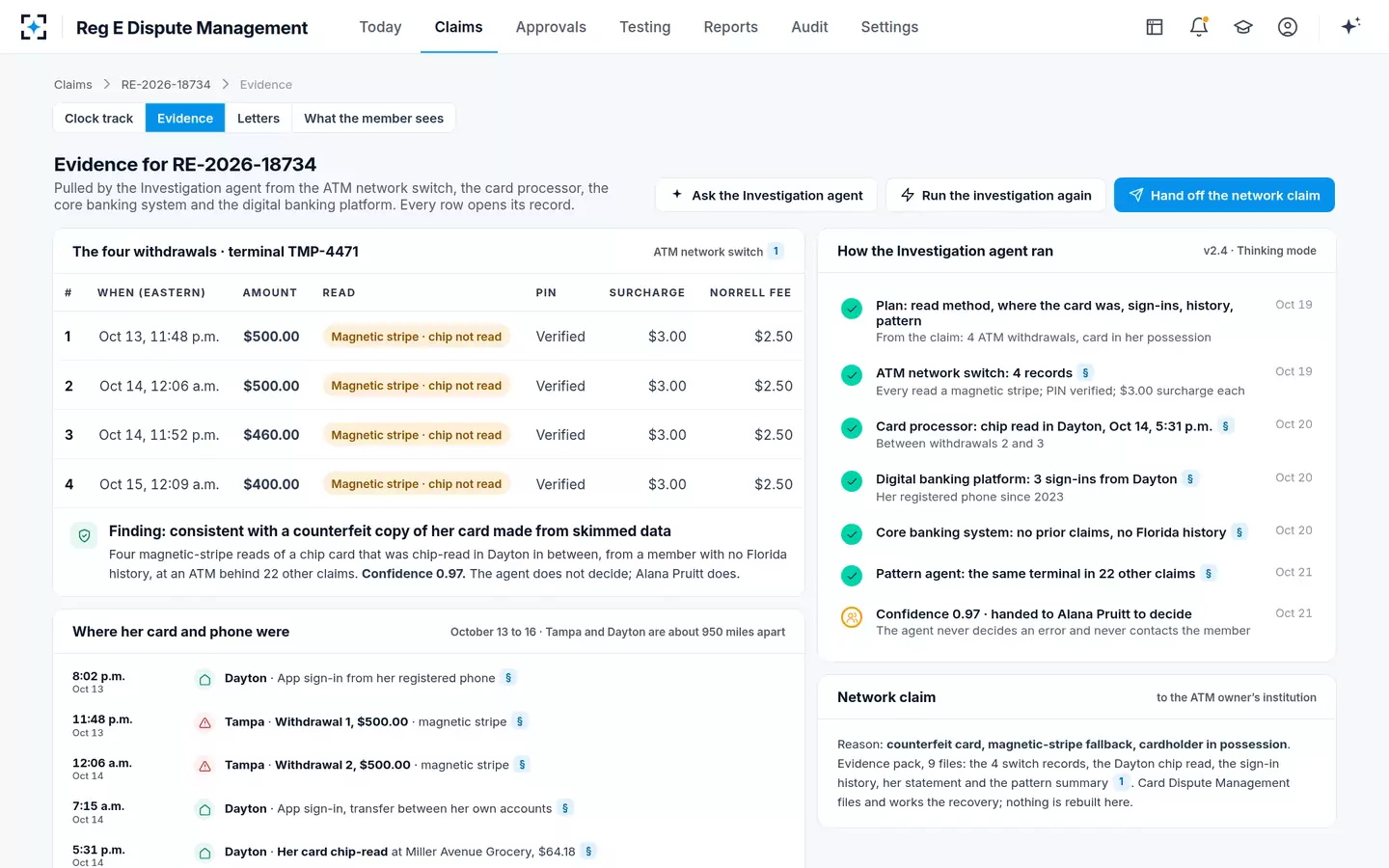Viewport: 1389px width, 868px height.
Task: Open the Plan: read method step
Action: tap(1076, 321)
